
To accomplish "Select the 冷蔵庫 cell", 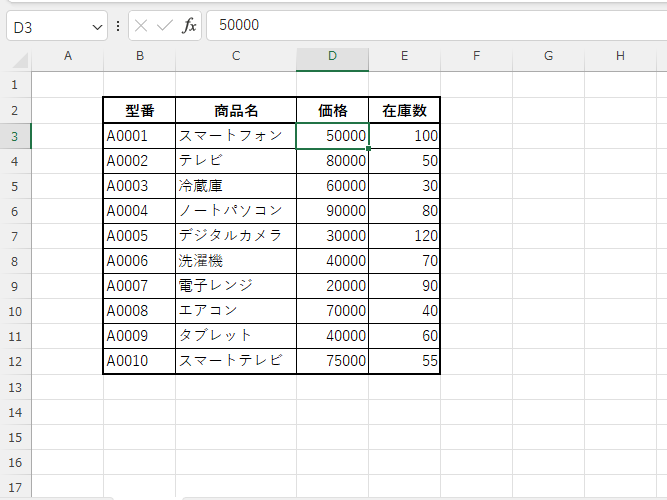I will click(236, 186).
